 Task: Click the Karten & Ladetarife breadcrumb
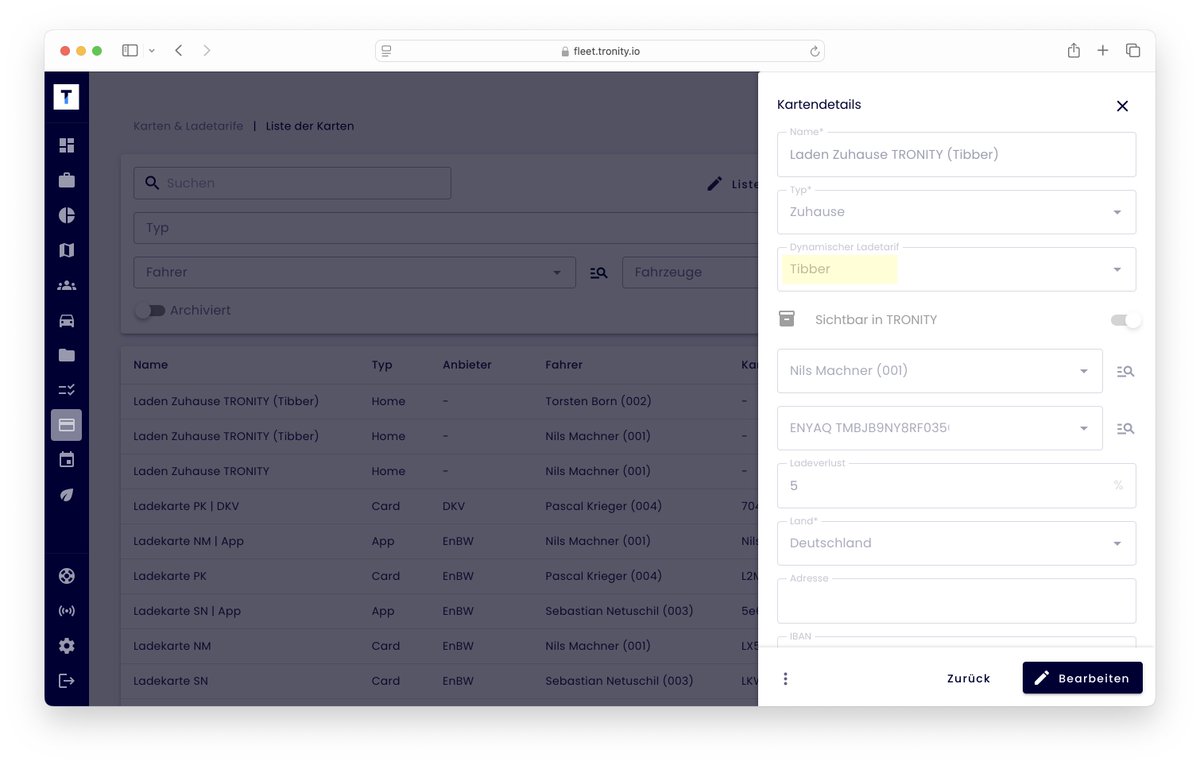(x=188, y=126)
